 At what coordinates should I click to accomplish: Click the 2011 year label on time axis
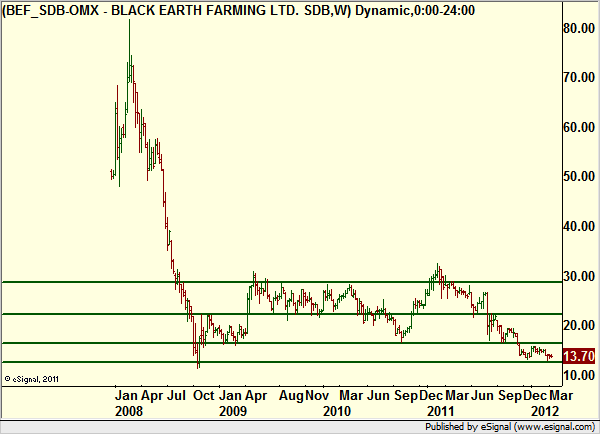pos(441,411)
